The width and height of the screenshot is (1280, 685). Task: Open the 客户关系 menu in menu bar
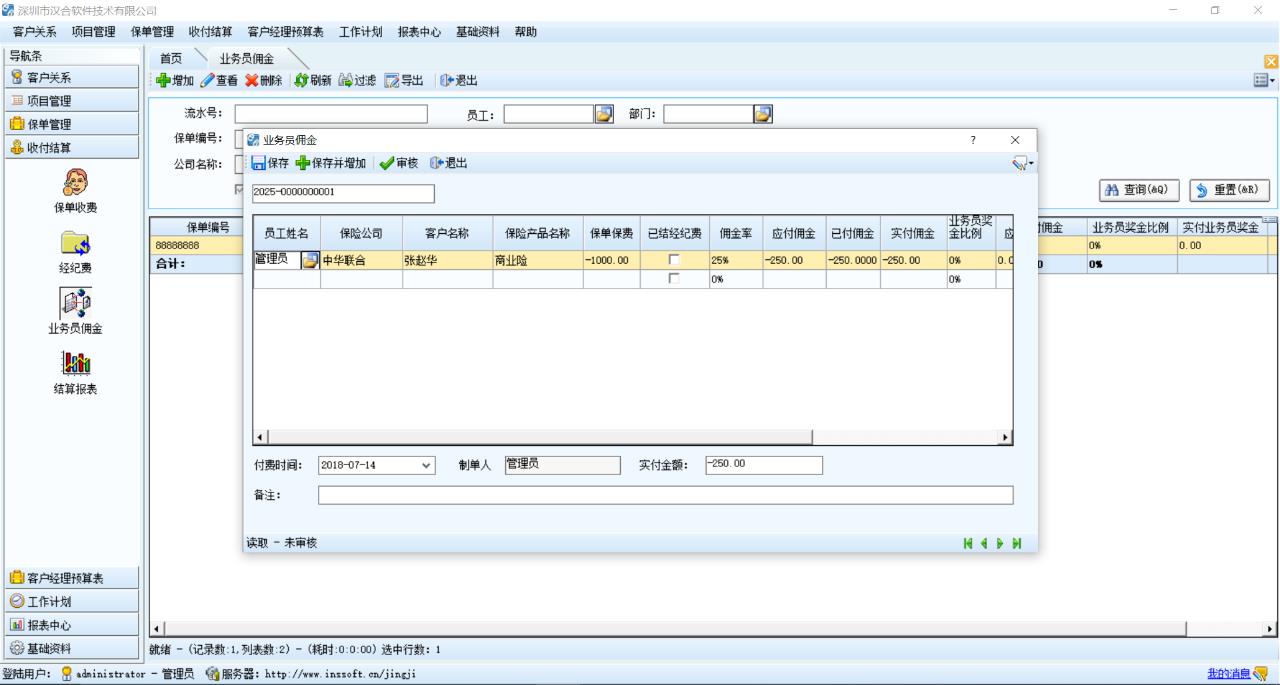[34, 32]
